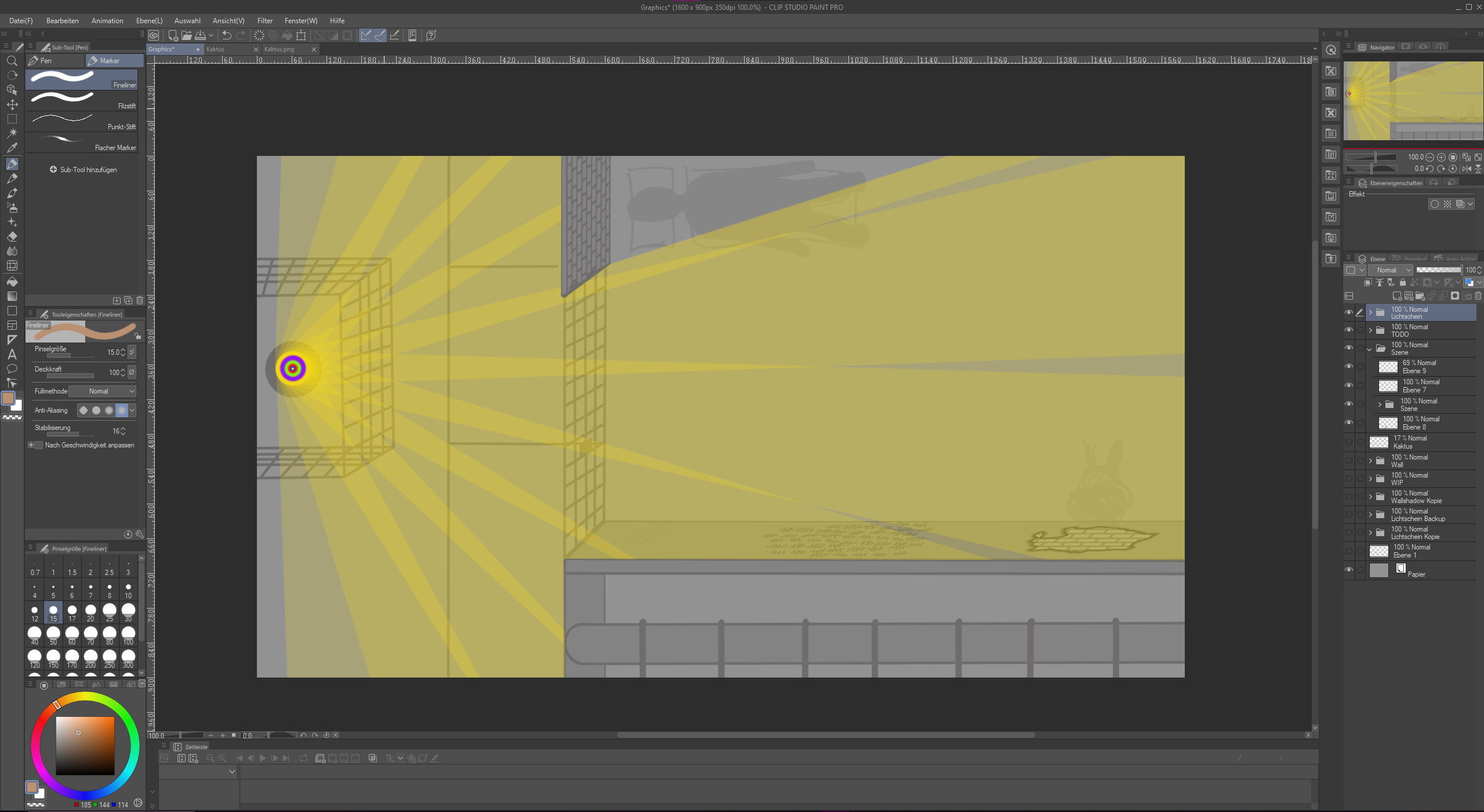
Task: Enable Nach Geschwindigkeit anpassen checkbox
Action: coord(39,445)
